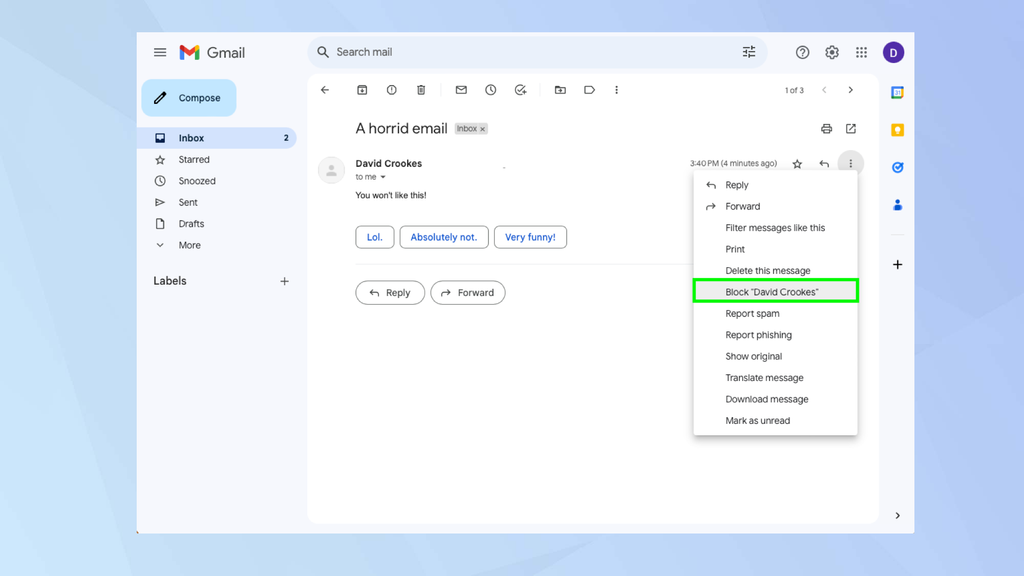Viewport: 1024px width, 576px height.
Task: Select Report phishing from the open menu
Action: point(758,334)
